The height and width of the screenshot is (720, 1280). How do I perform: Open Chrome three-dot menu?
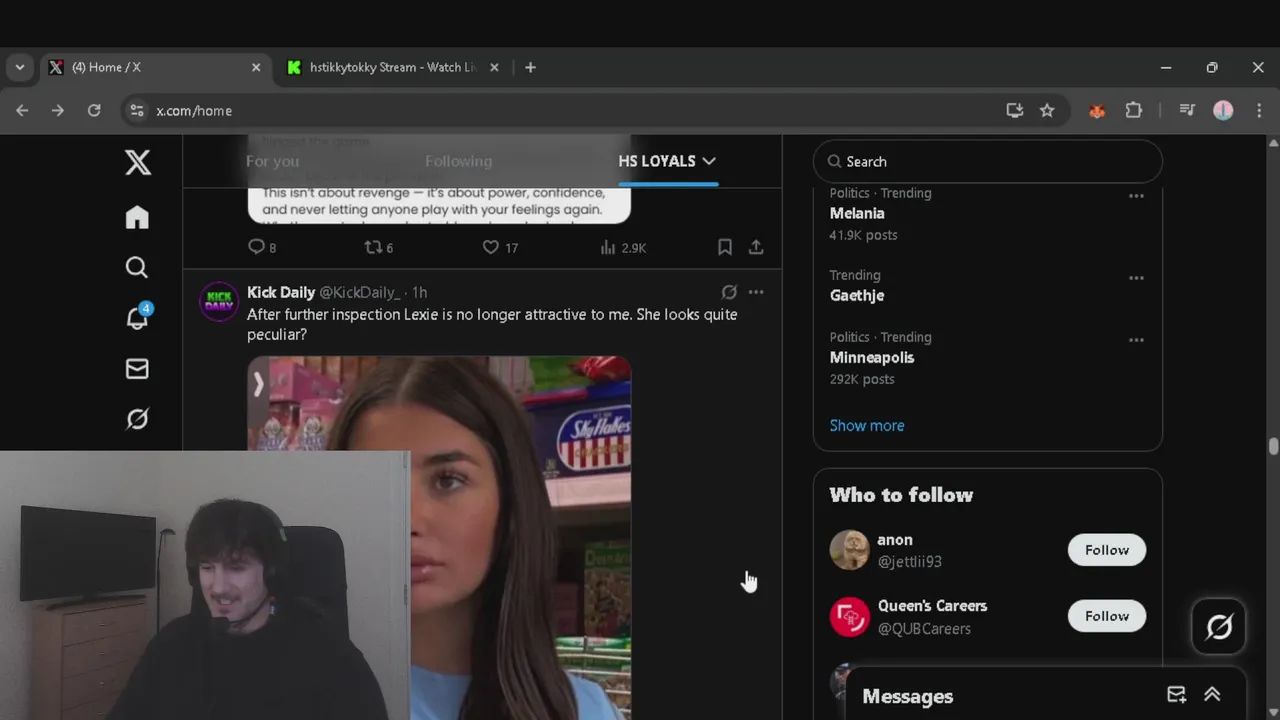coord(1259,111)
